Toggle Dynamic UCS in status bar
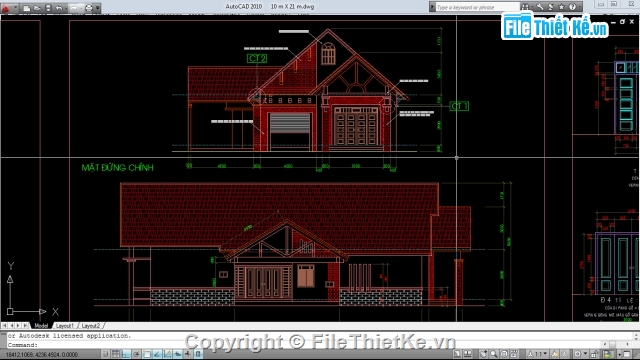 167,354
